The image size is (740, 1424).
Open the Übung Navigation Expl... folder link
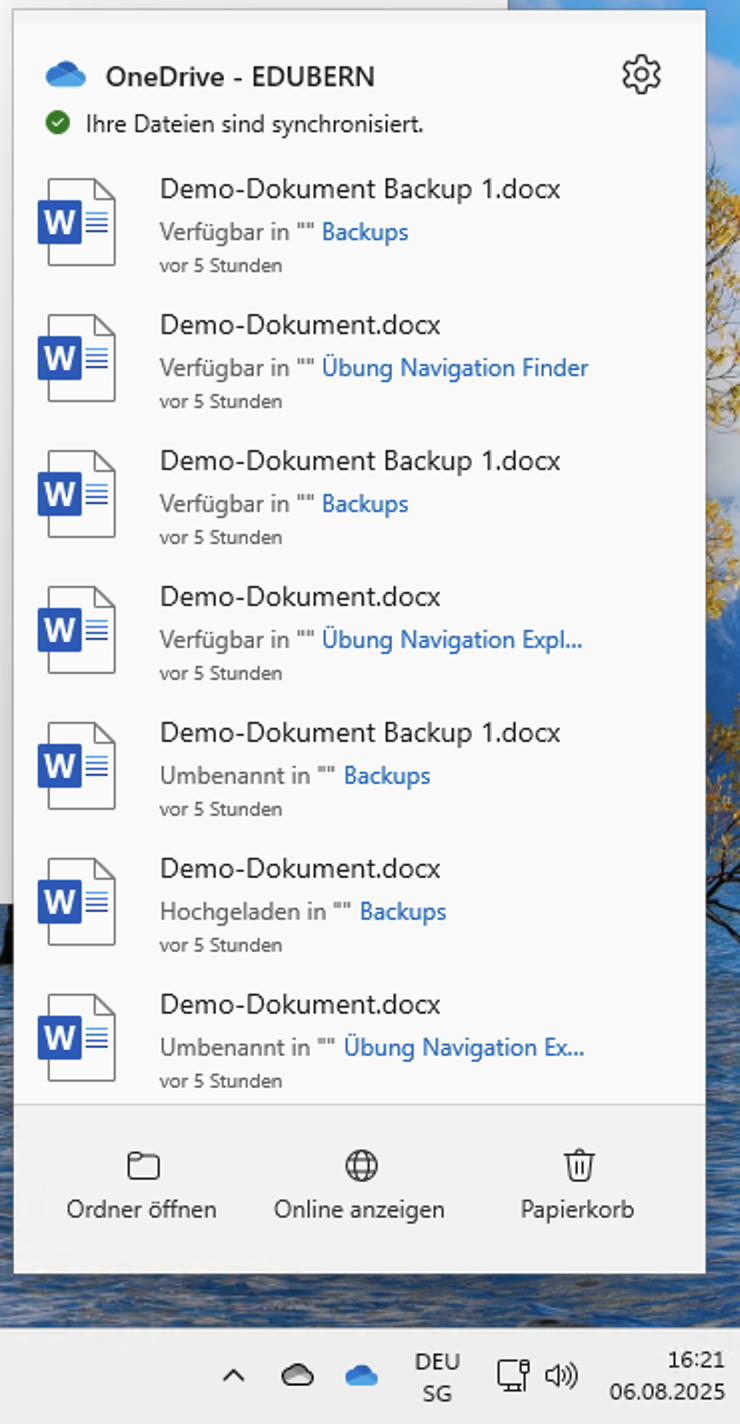tap(452, 640)
